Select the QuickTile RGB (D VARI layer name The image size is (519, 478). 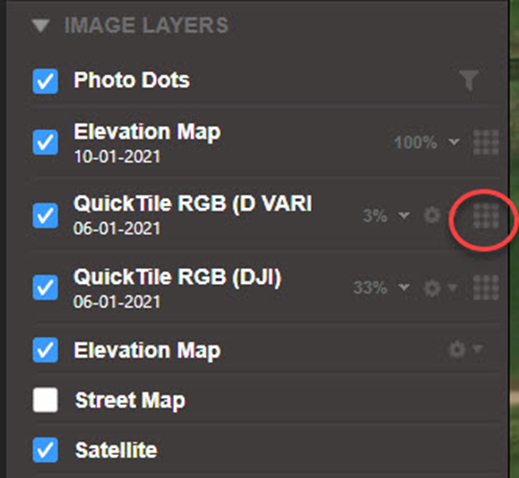193,203
